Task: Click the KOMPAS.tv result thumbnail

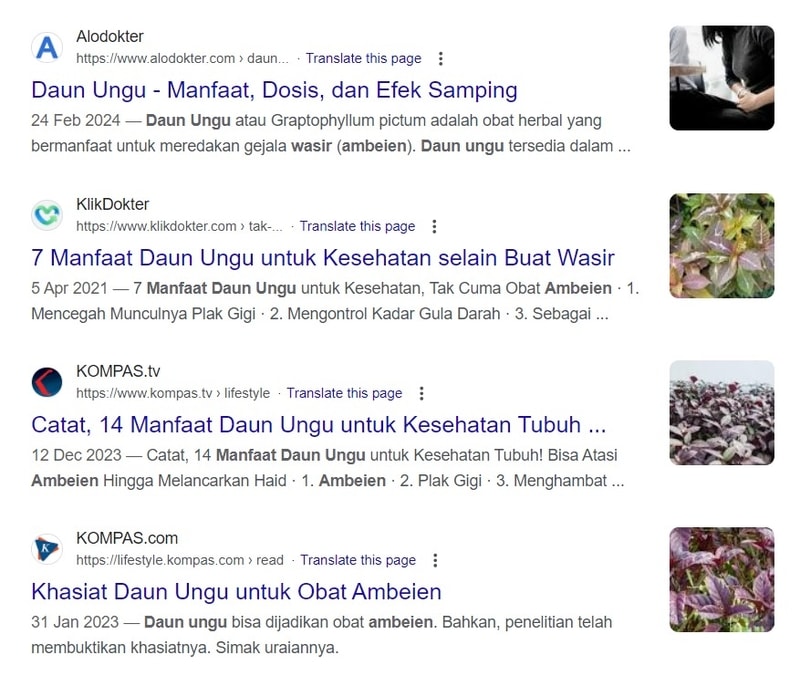Action: point(722,413)
